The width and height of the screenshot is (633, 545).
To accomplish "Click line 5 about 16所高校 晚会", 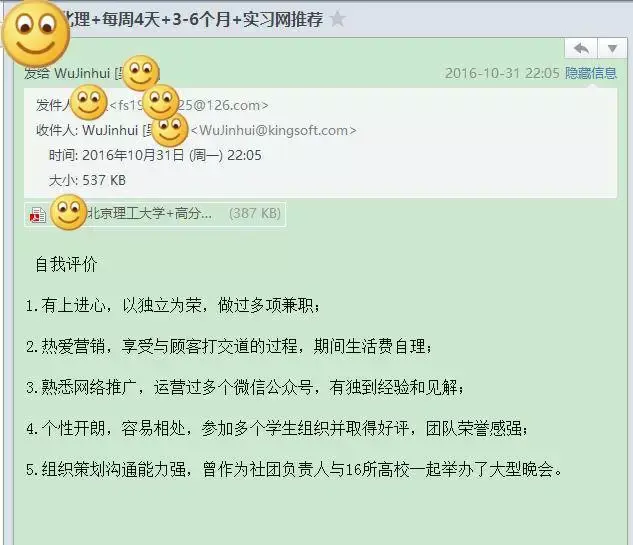I will pyautogui.click(x=294, y=469).
